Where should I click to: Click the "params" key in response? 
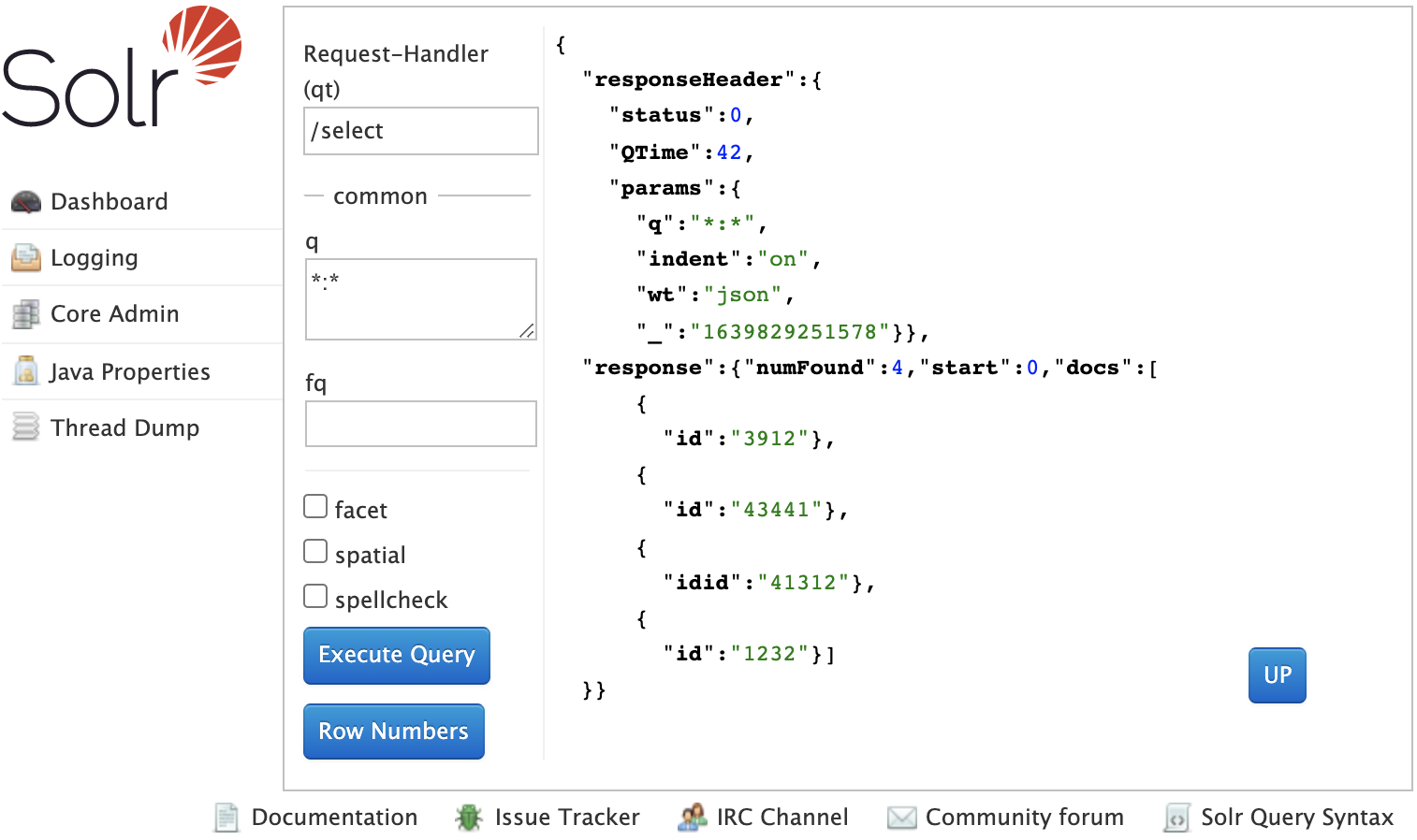point(662,188)
